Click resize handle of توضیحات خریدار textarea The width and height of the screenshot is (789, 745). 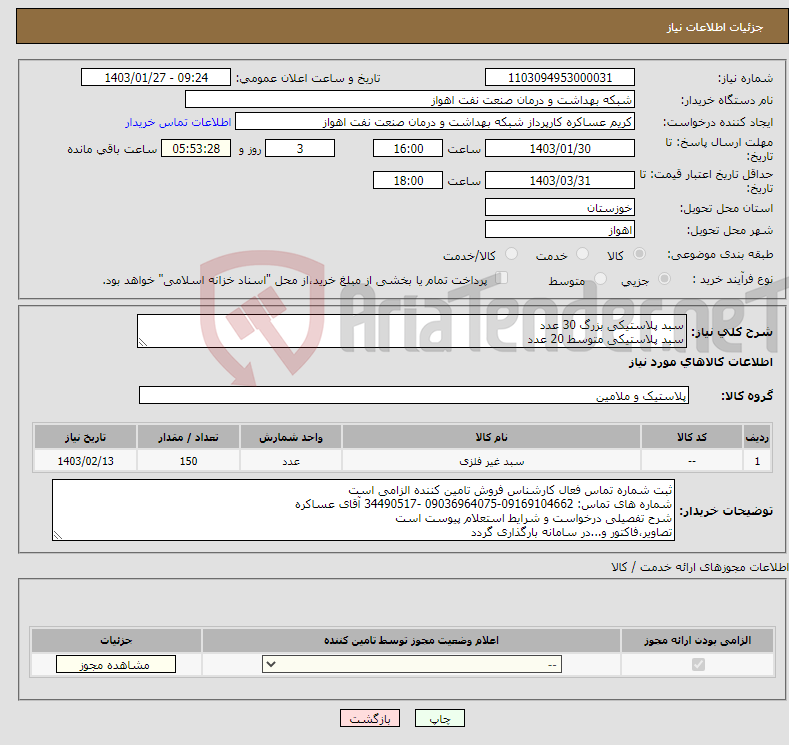click(x=58, y=536)
